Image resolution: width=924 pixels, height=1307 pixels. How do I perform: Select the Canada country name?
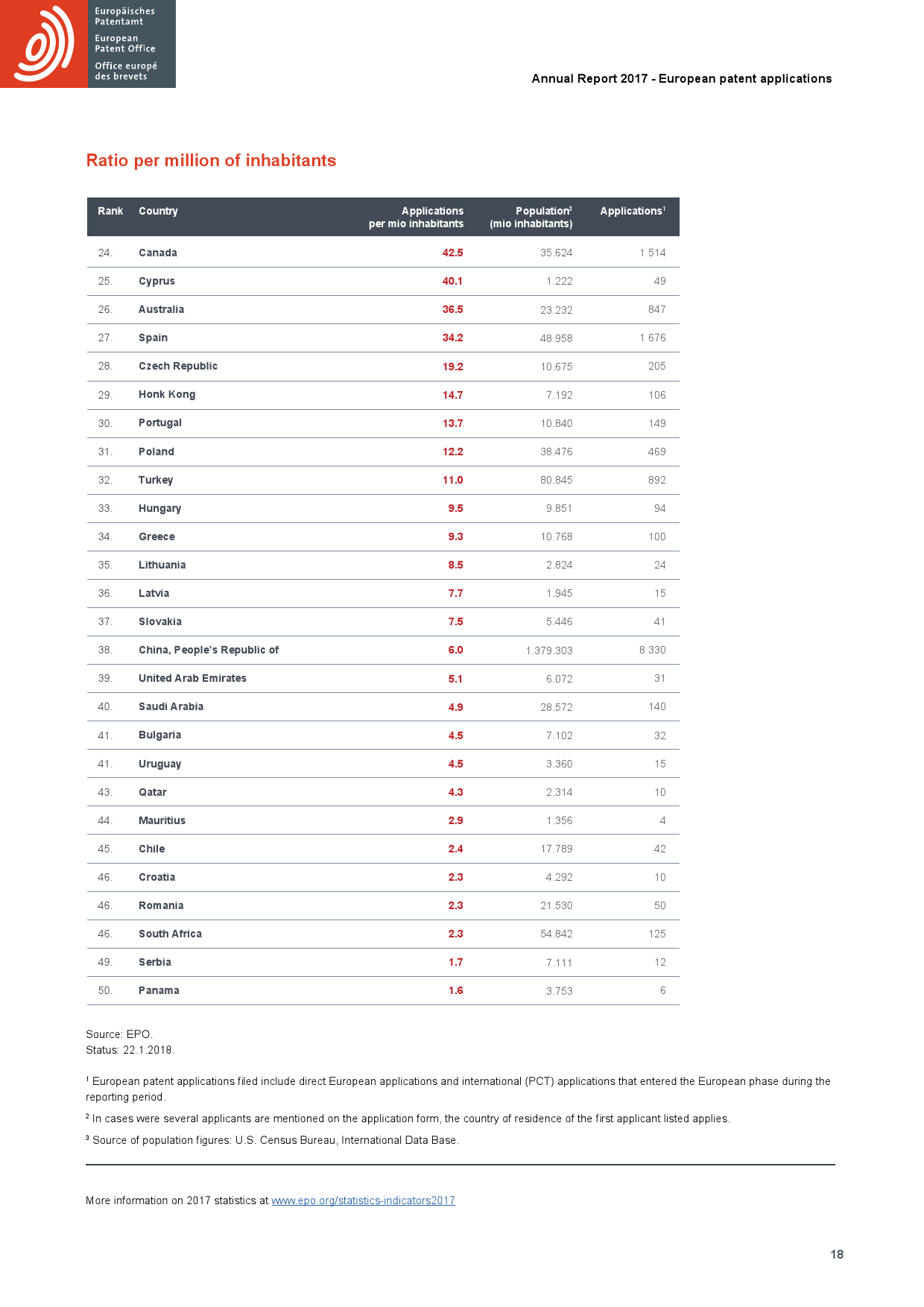pyautogui.click(x=158, y=253)
